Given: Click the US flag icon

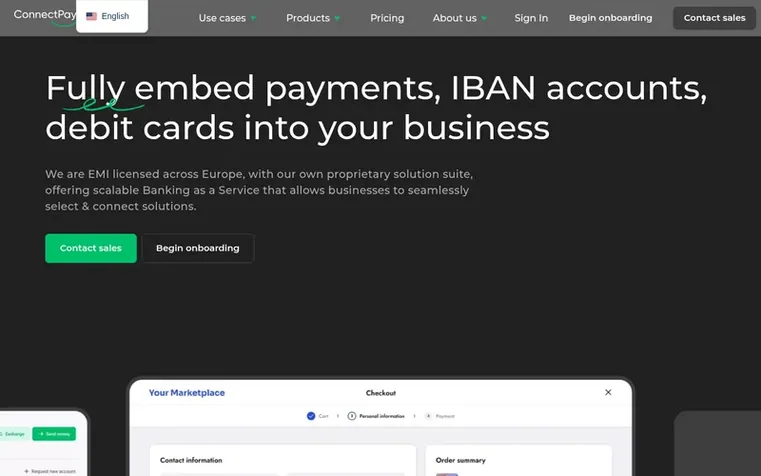Looking at the screenshot, I should click(x=91, y=16).
